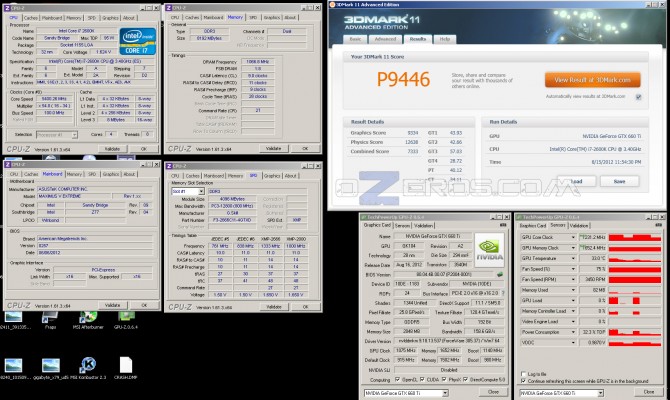Switch to the Advanced tab in 3DMark 11

385,39
